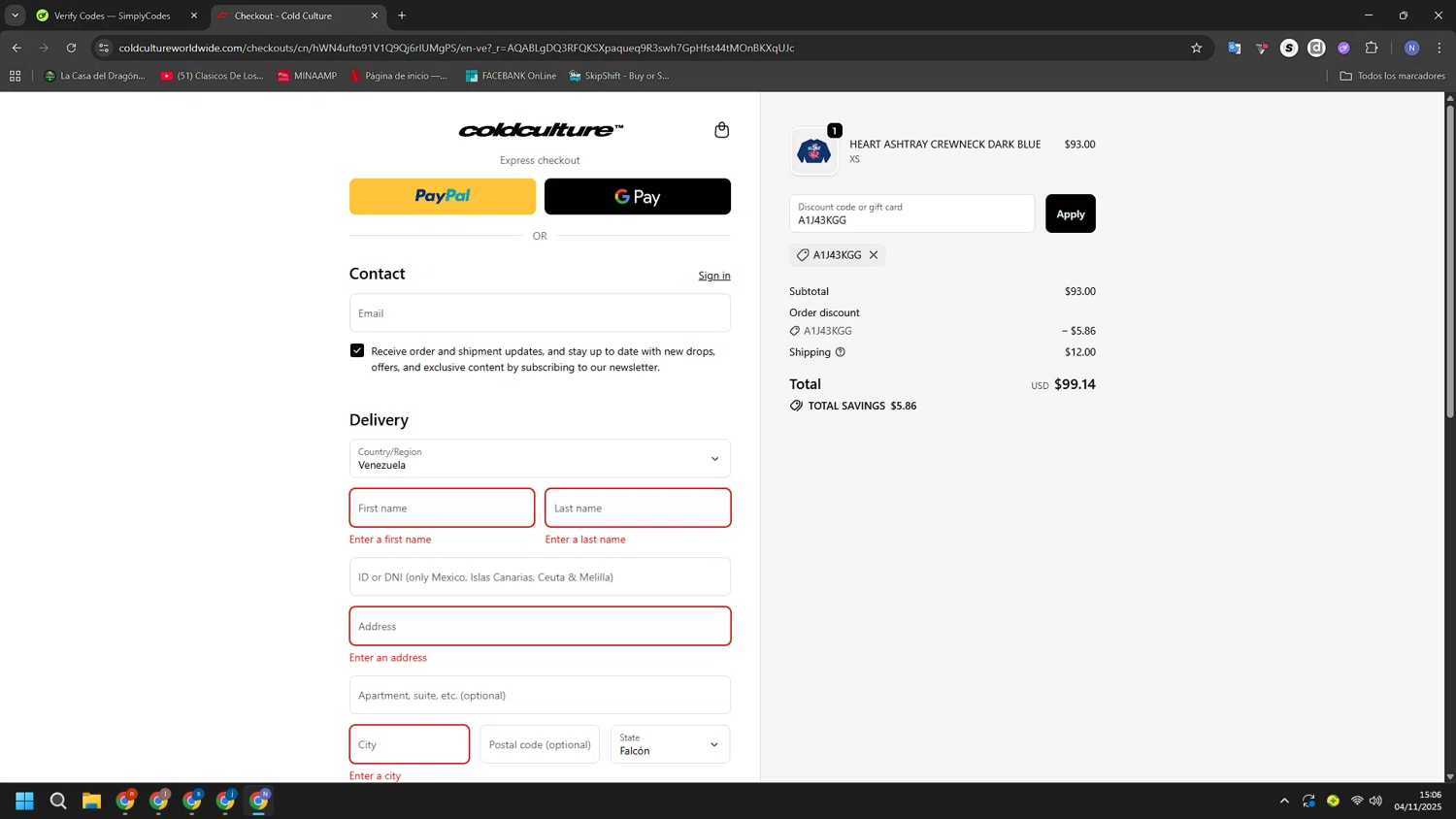
Task: Close the Verify Codes SimplyCodes tab
Action: (x=194, y=16)
